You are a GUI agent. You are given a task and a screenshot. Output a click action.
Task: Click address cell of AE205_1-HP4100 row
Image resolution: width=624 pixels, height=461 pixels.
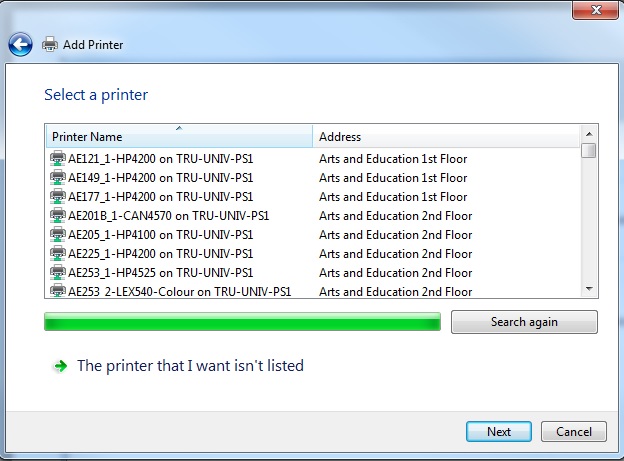point(396,235)
